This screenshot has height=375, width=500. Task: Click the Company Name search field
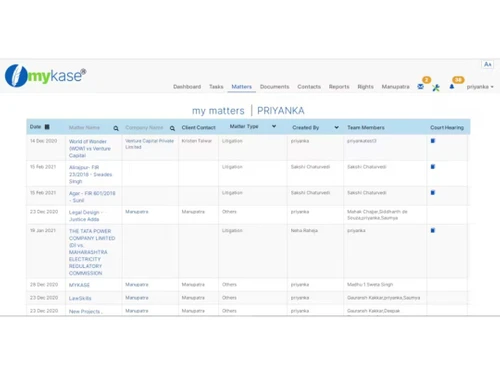146,128
